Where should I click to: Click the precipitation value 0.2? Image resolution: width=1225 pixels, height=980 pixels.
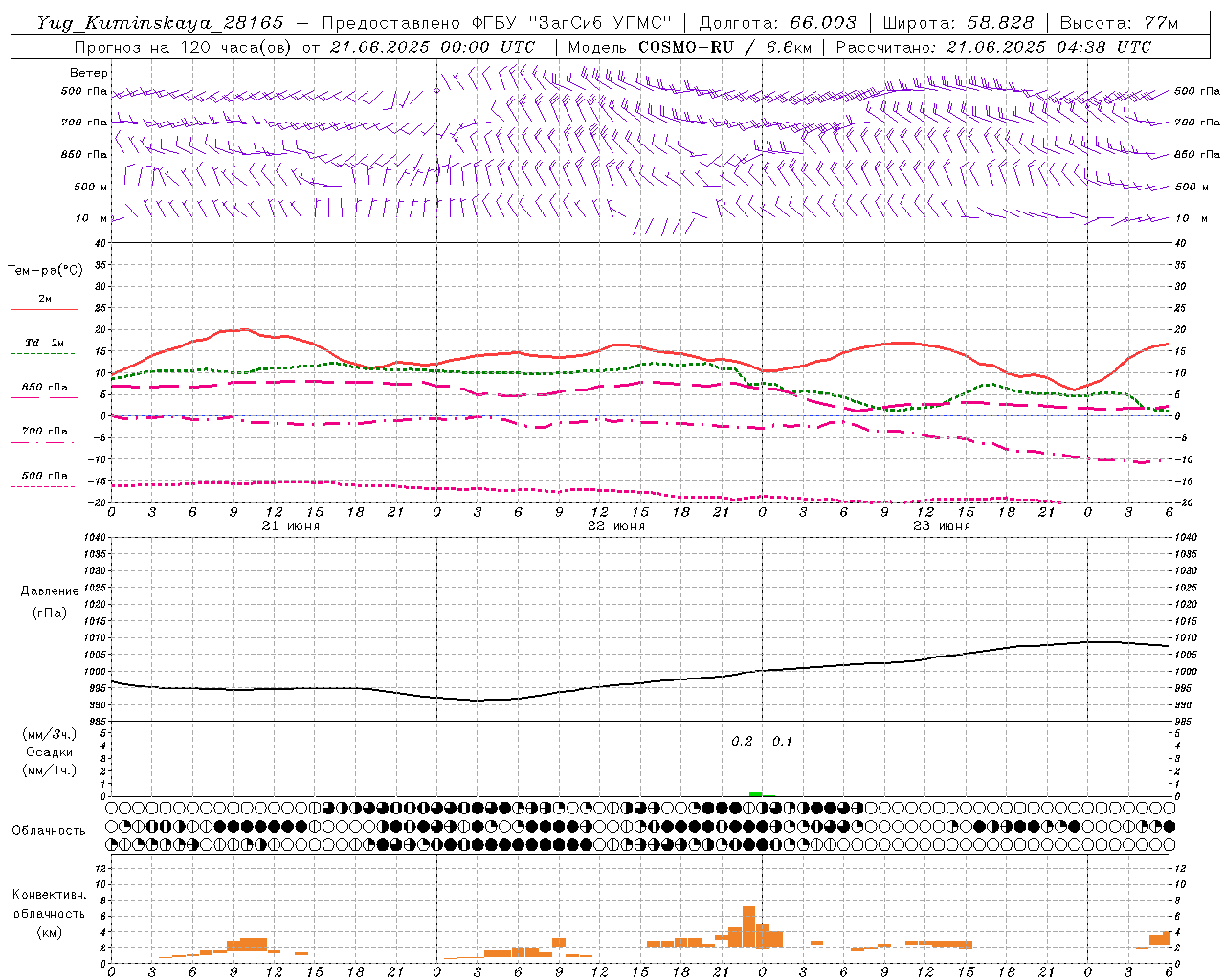coord(742,741)
